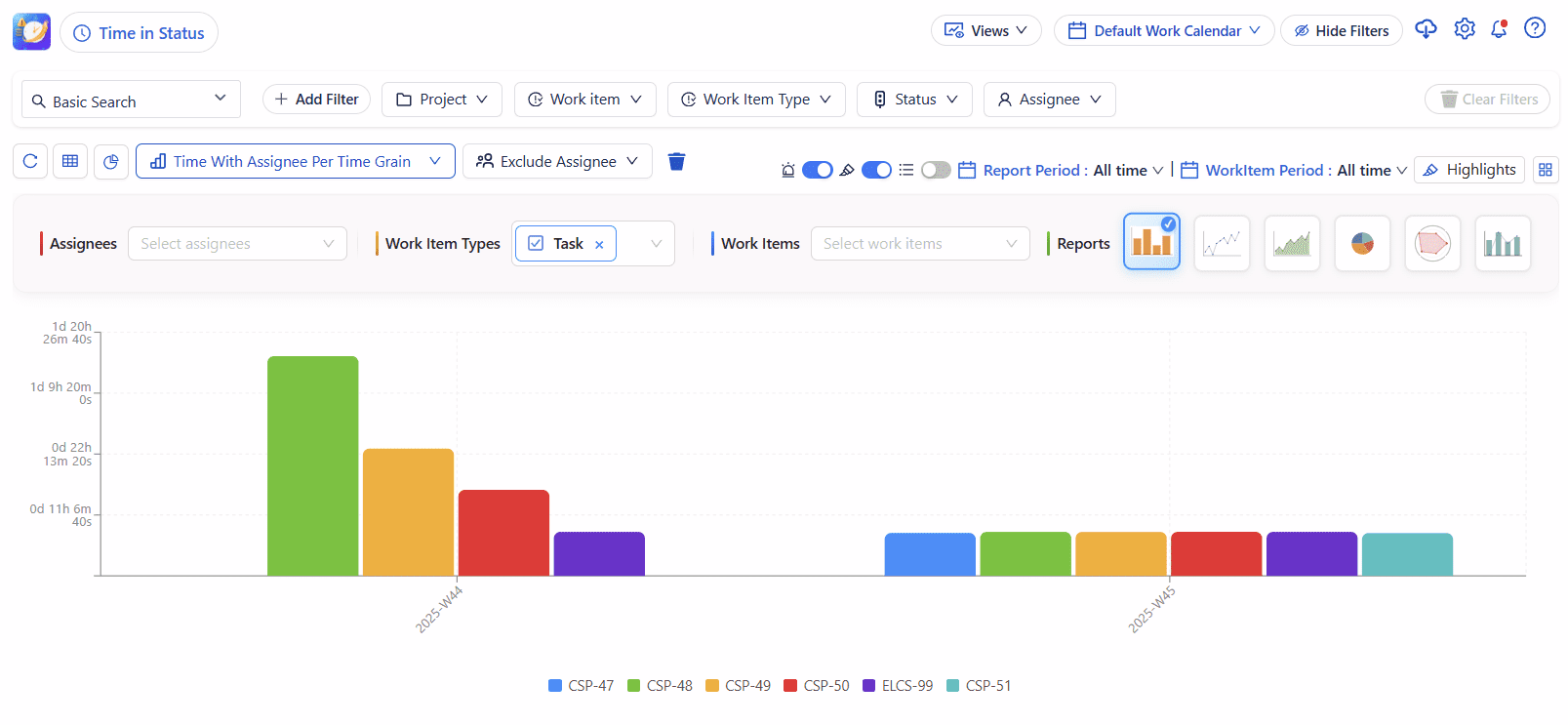Click the CSP-48 green legend swatch
This screenshot has height=725, width=1568.
pyautogui.click(x=633, y=686)
